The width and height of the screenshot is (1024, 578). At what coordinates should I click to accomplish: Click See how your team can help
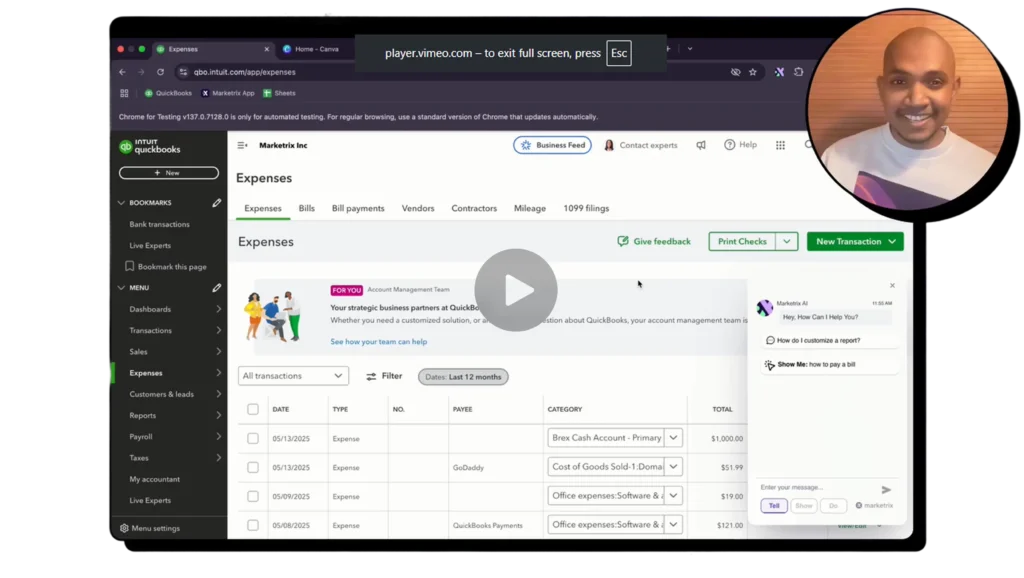379,342
